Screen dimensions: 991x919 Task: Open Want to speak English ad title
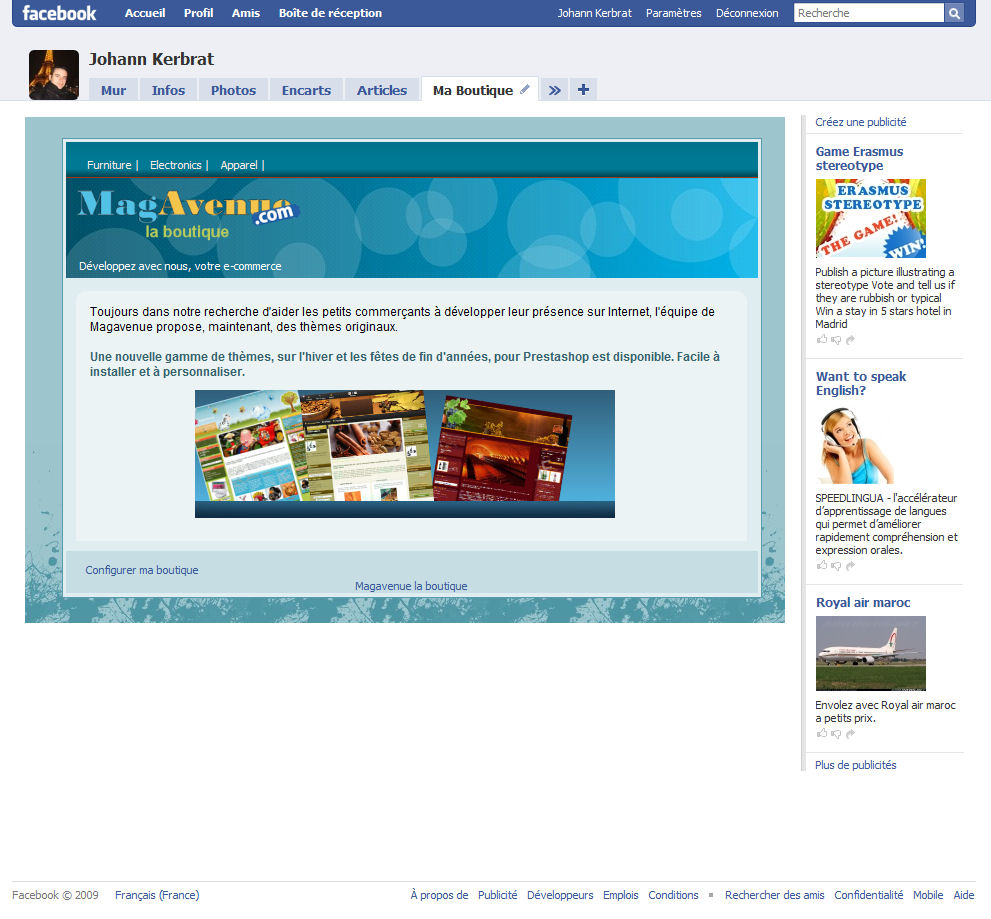(x=861, y=384)
